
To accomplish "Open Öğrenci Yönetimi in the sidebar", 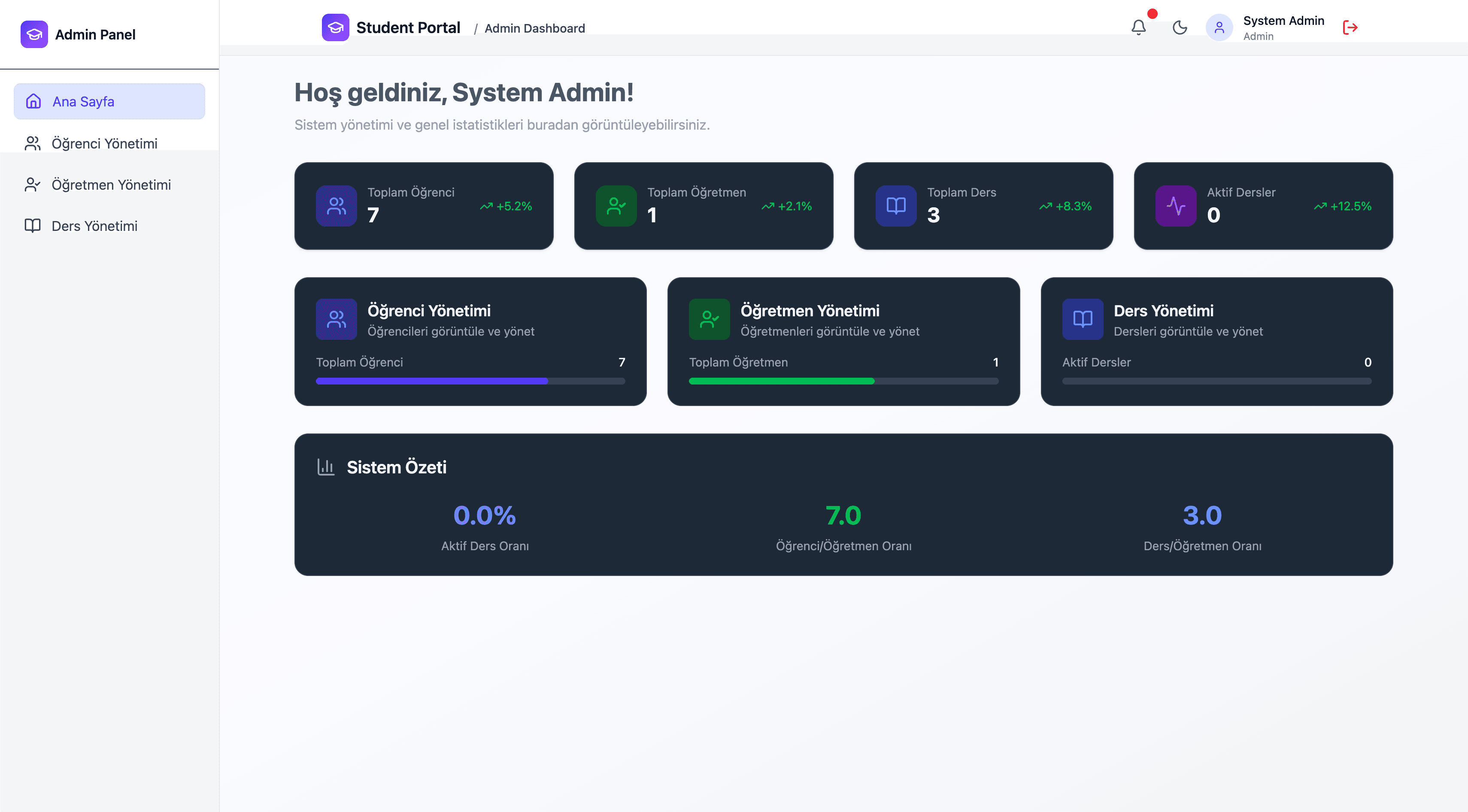I will click(104, 144).
